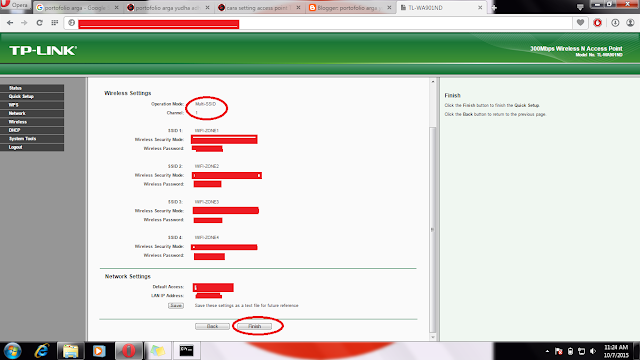Open the Speed Dial grid icon
640x360 pixels.
click(x=55, y=23)
